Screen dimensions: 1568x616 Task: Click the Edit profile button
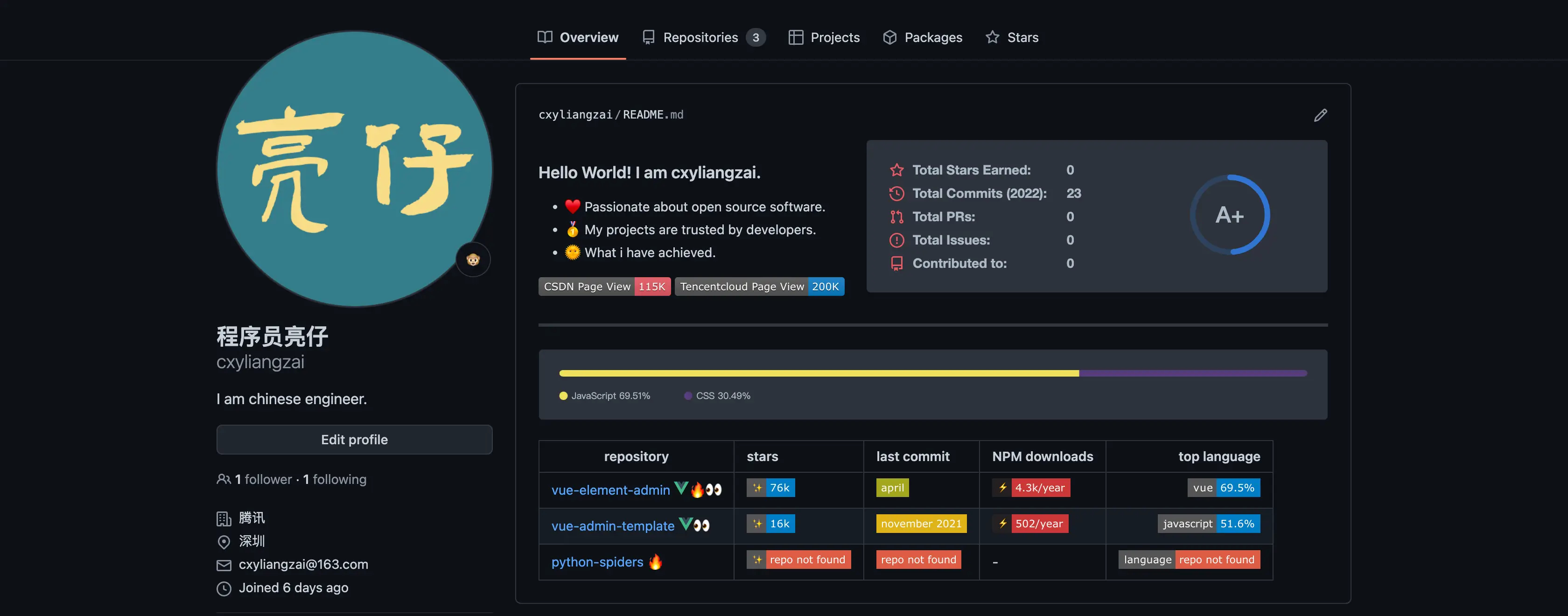[x=354, y=440]
